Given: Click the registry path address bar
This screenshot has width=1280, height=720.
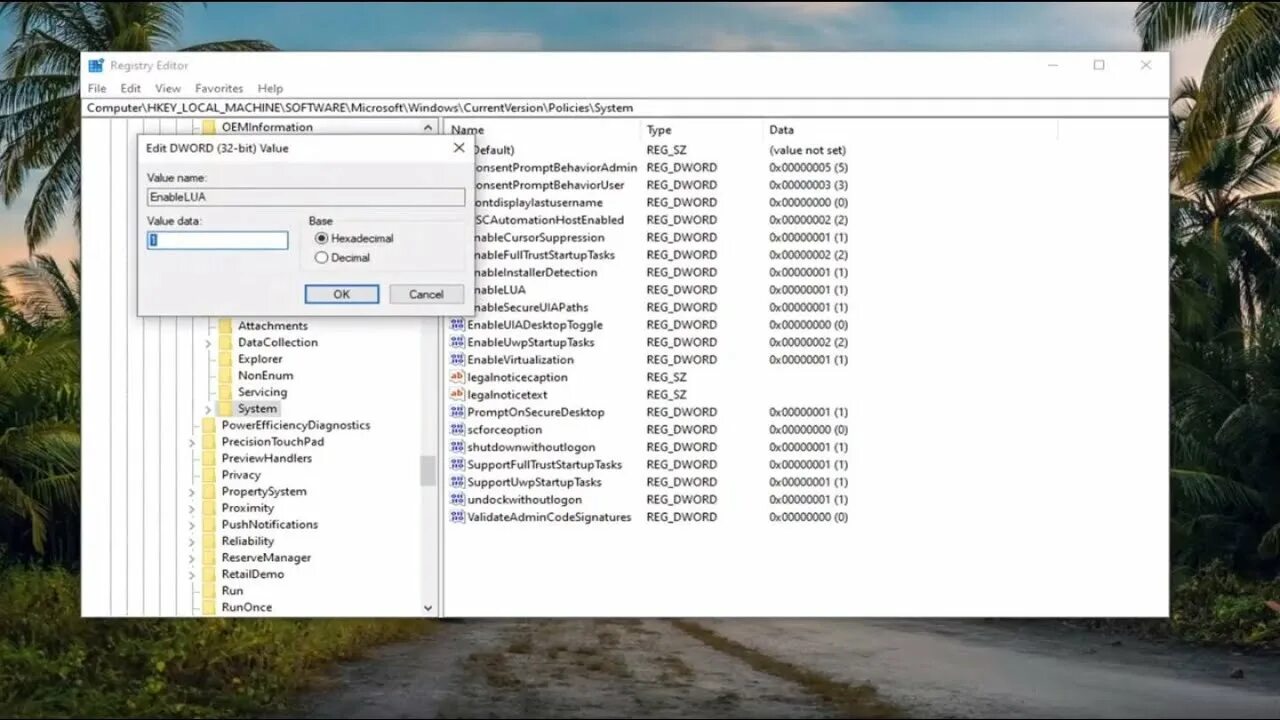Looking at the screenshot, I should (x=625, y=107).
